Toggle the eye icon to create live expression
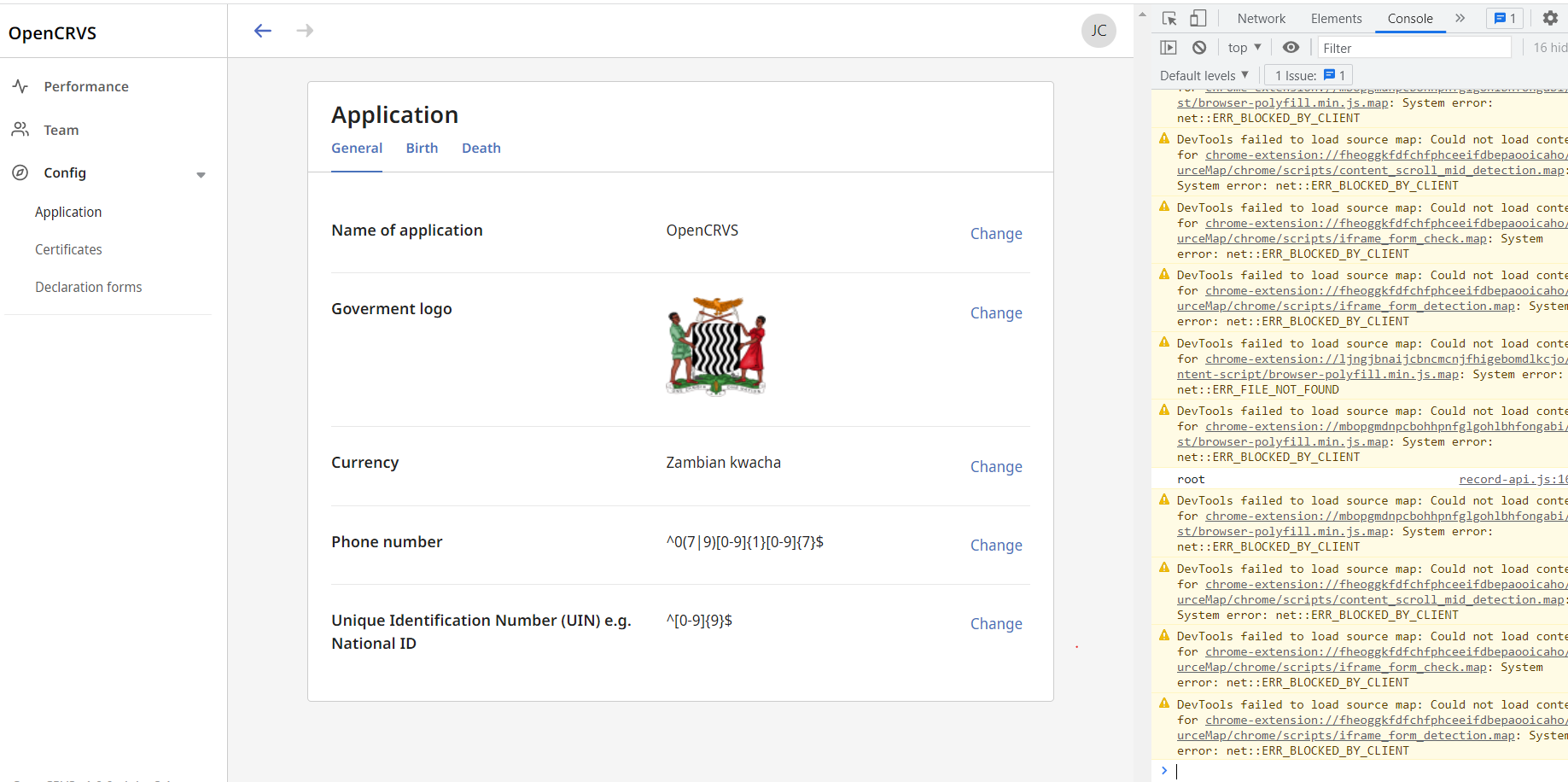1568x782 pixels. point(1291,47)
